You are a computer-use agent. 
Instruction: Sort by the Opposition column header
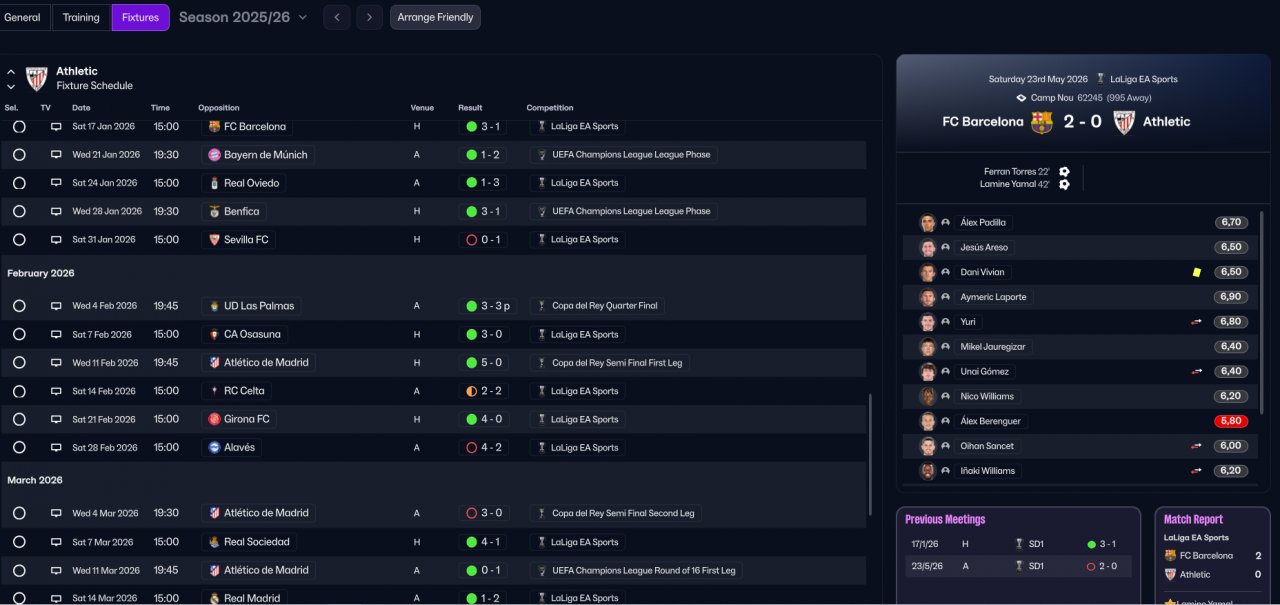tap(219, 108)
